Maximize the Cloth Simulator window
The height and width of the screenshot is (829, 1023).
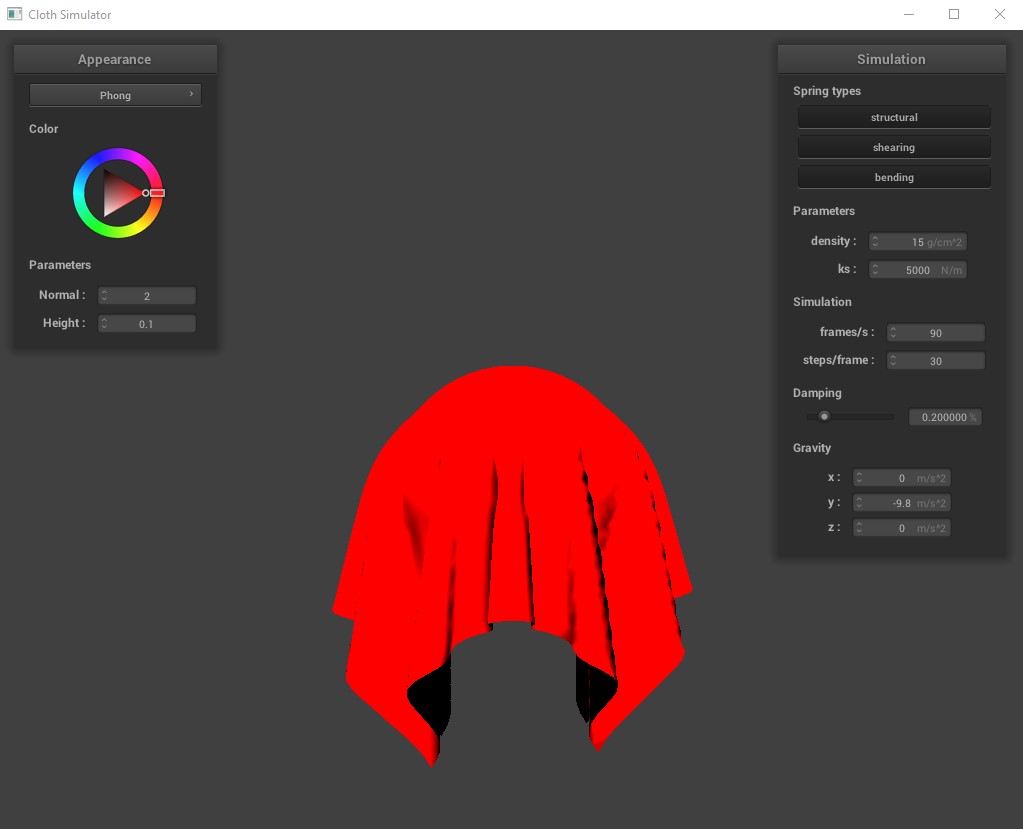(954, 14)
